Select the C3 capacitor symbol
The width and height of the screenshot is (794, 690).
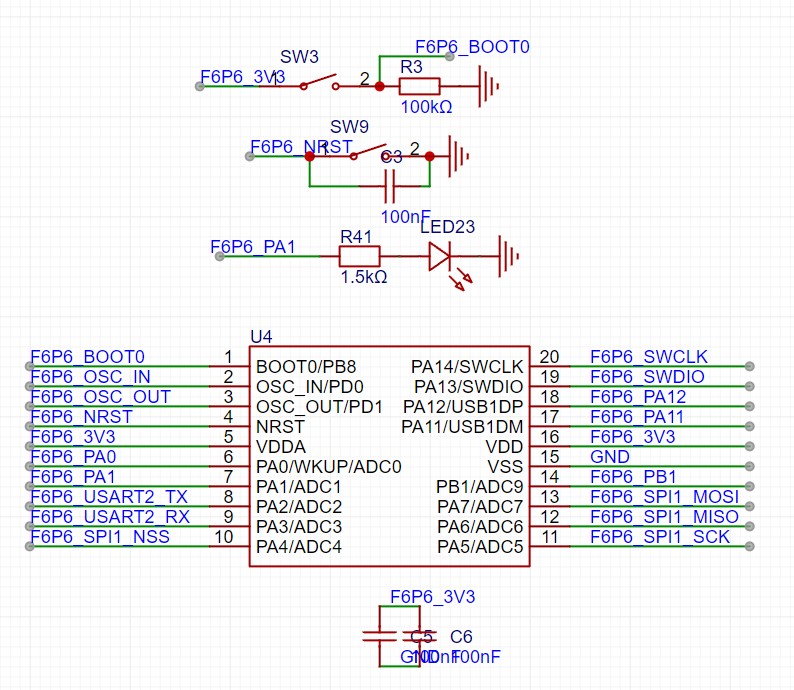click(x=391, y=185)
